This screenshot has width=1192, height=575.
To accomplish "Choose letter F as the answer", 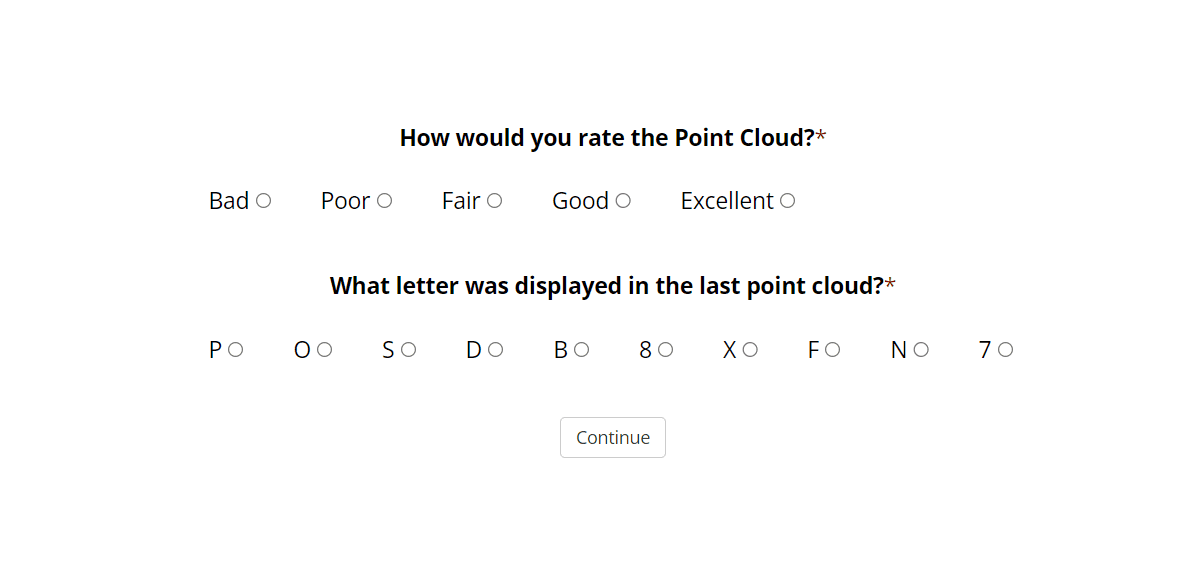I will [x=832, y=350].
